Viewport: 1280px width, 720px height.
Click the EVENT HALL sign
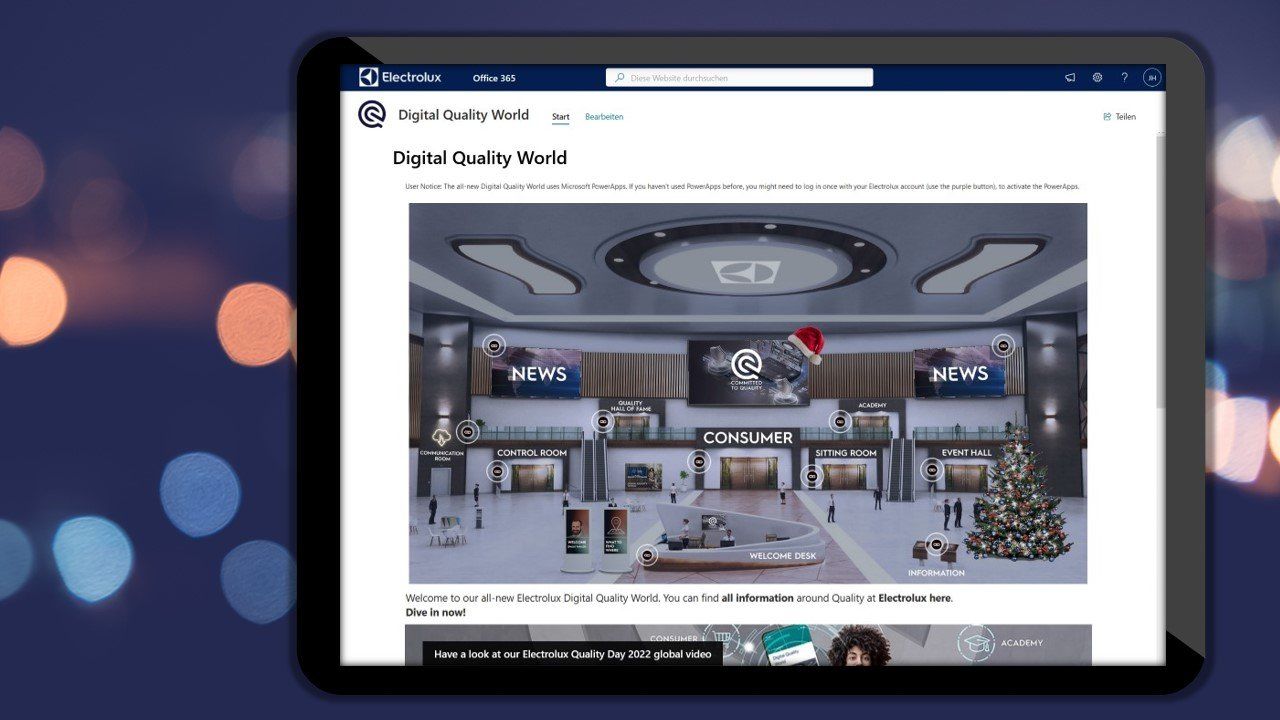967,453
